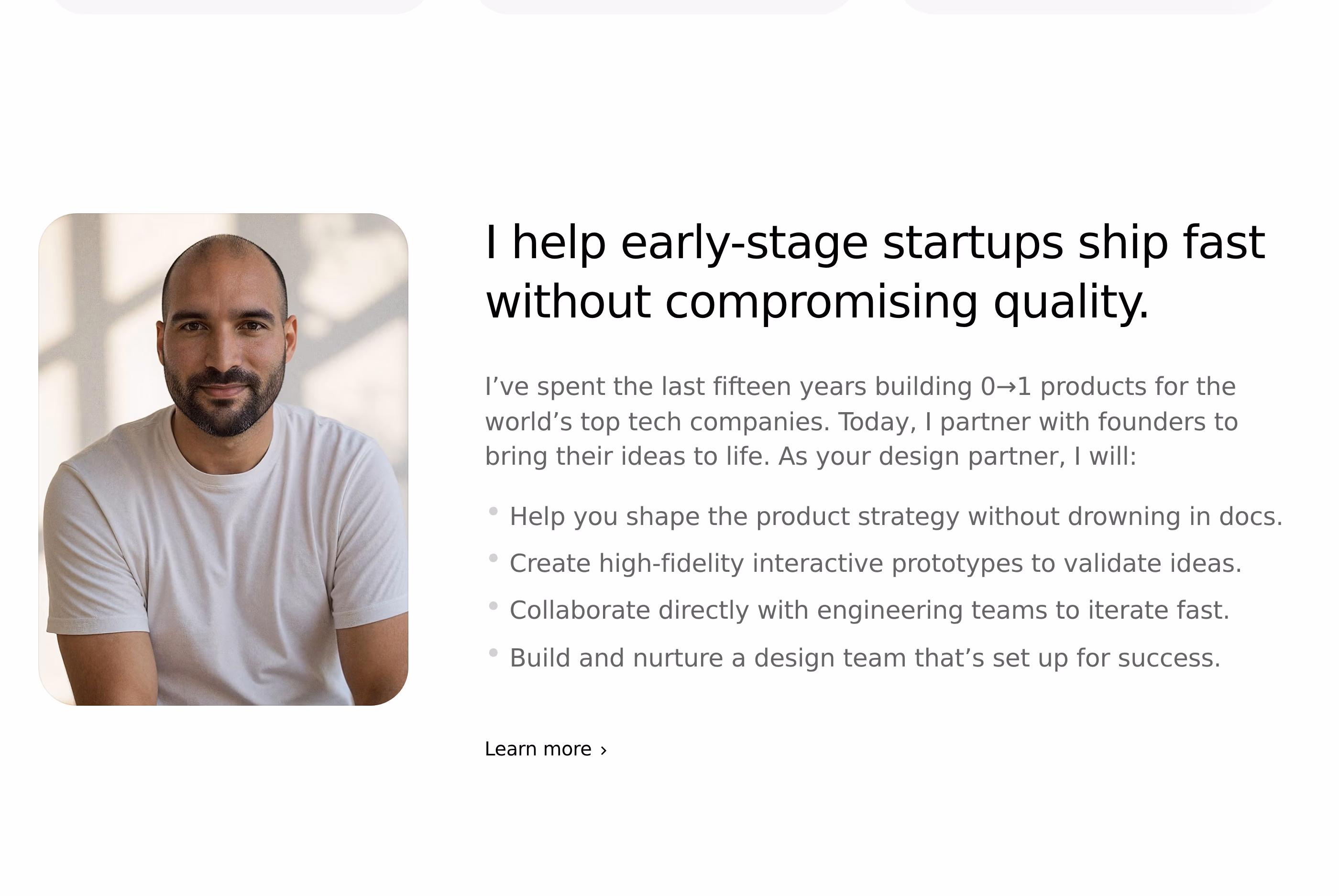Click the sentence 'As your design partner, I will:'
This screenshot has height=896, width=1339.
point(957,457)
